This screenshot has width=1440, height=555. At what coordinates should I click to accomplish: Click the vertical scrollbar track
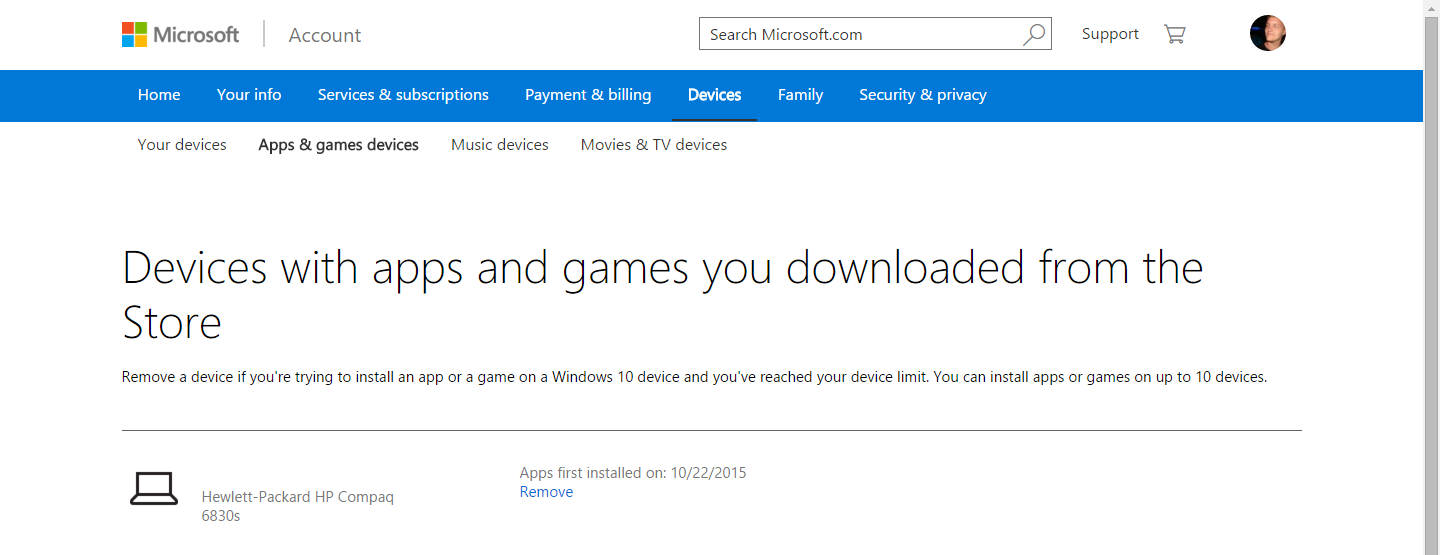pyautogui.click(x=1431, y=278)
